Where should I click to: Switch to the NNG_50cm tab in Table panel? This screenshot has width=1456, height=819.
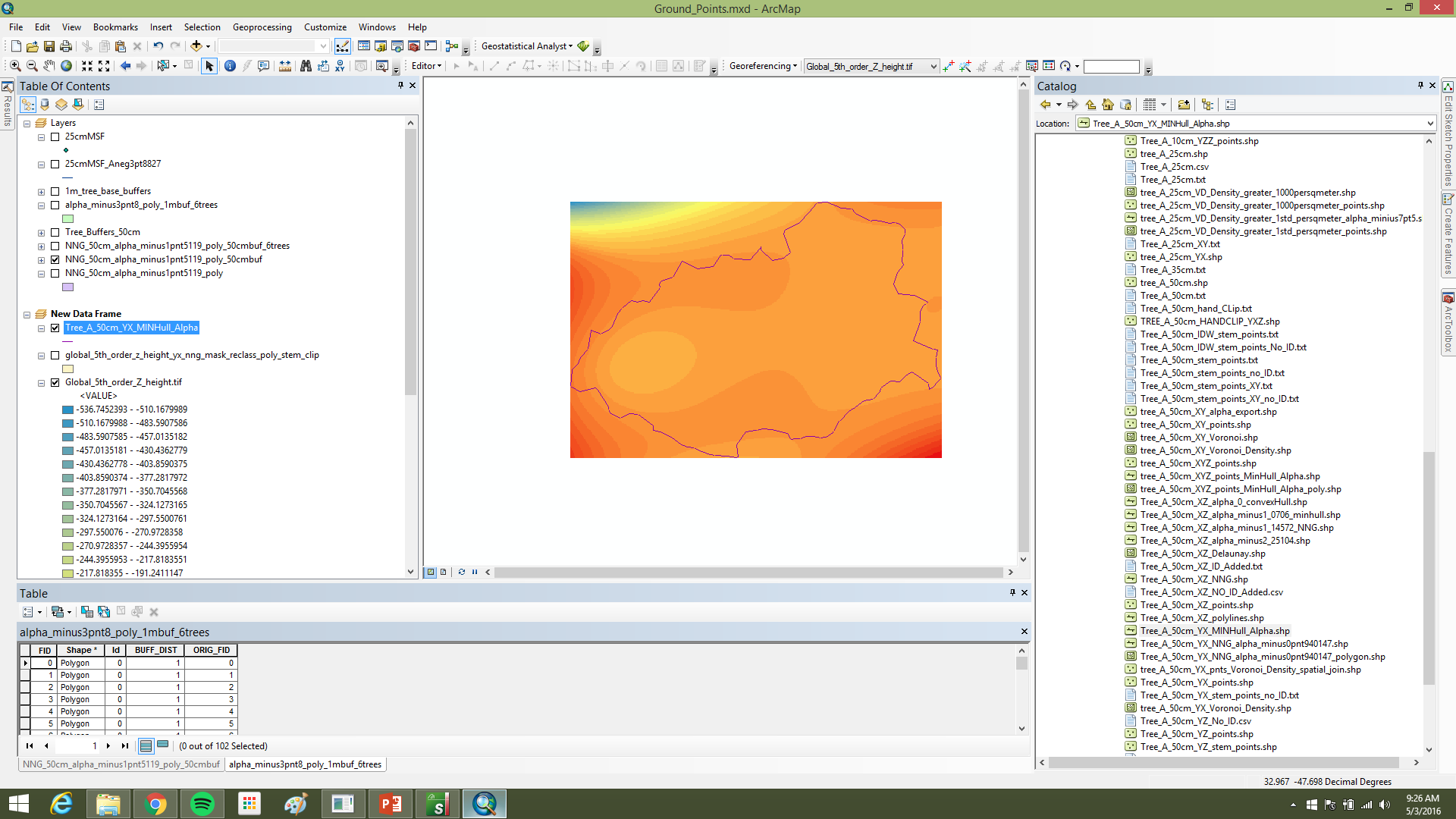point(121,764)
